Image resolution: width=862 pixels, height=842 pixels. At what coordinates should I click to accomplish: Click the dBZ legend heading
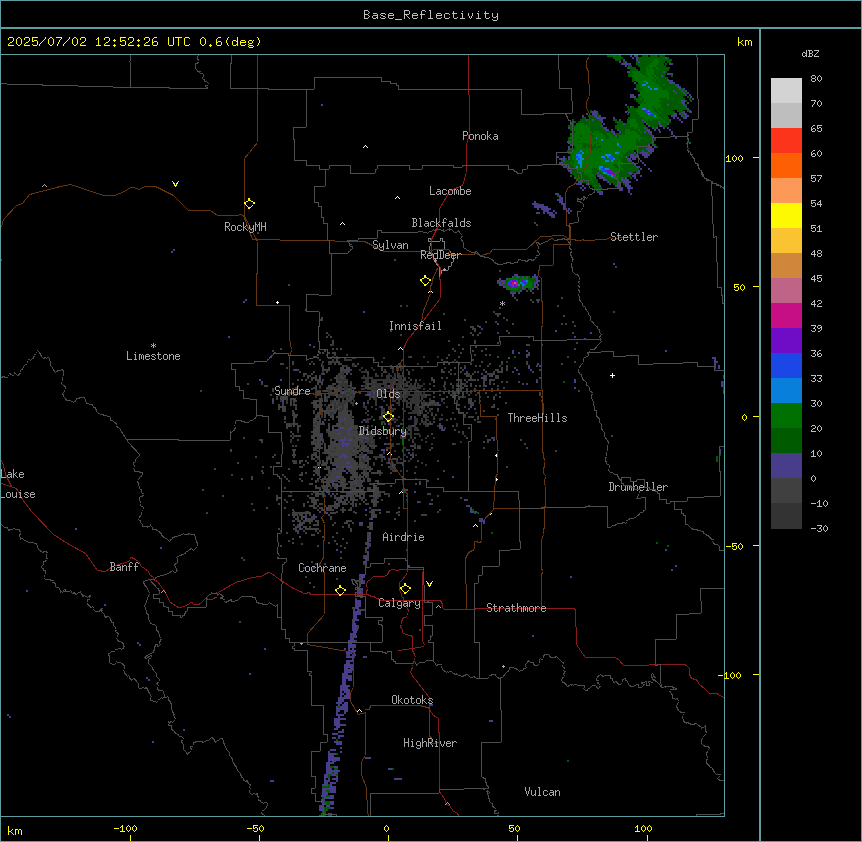tap(810, 53)
